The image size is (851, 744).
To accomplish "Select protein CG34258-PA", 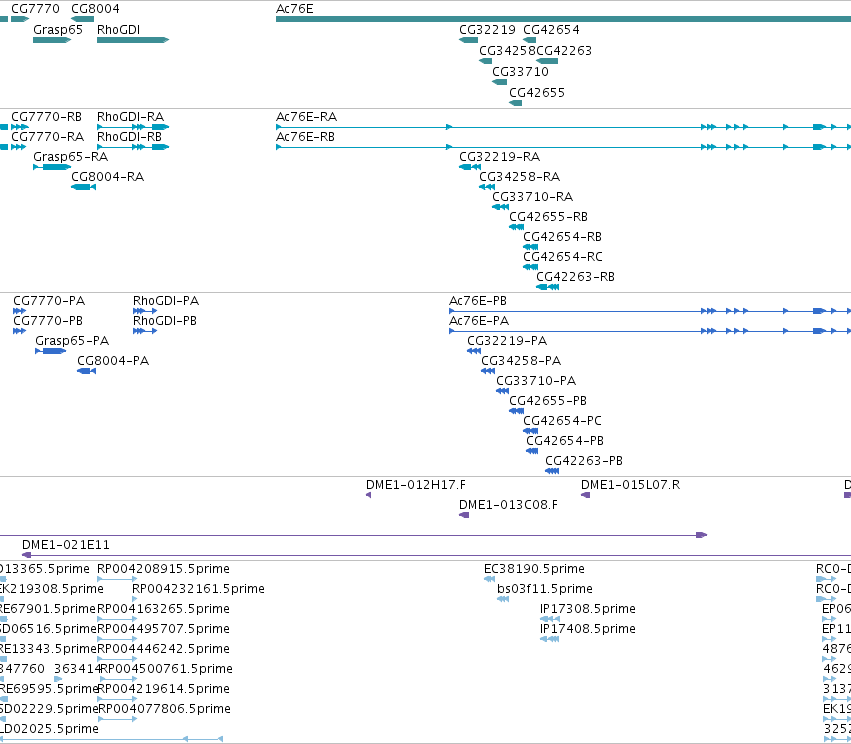I will [x=521, y=361].
